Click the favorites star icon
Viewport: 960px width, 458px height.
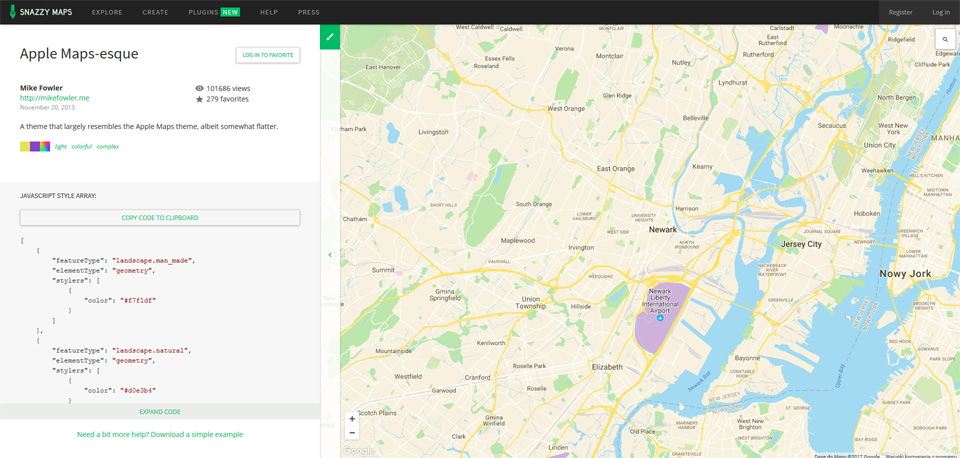(199, 99)
